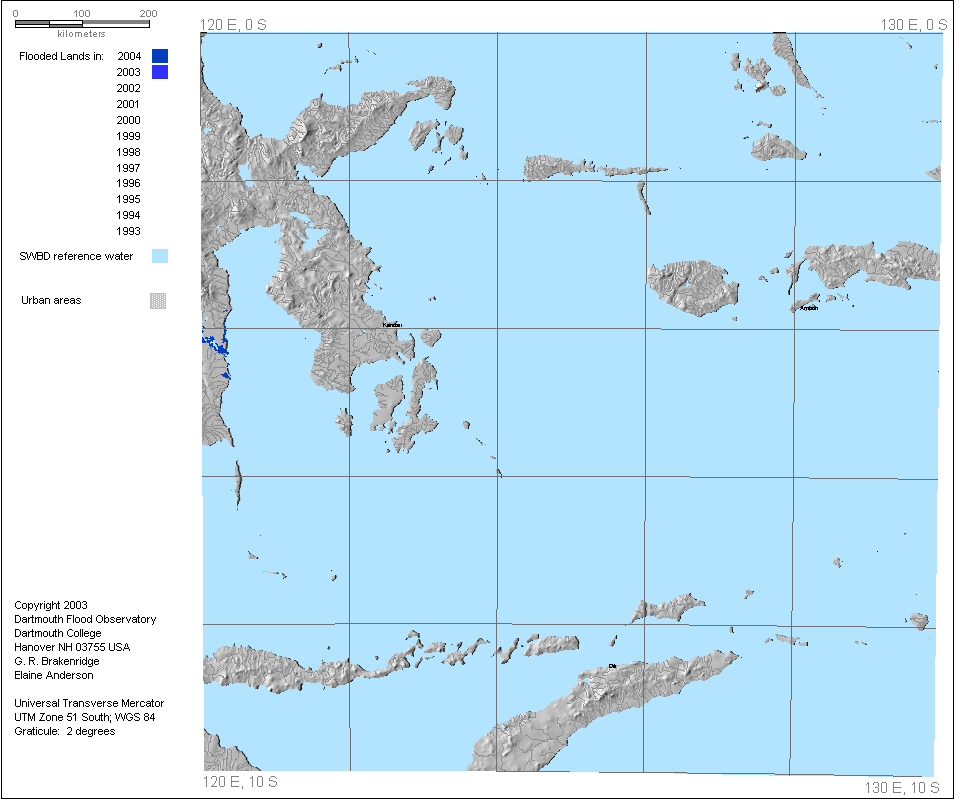Click the Ambon city label on map

[x=808, y=308]
